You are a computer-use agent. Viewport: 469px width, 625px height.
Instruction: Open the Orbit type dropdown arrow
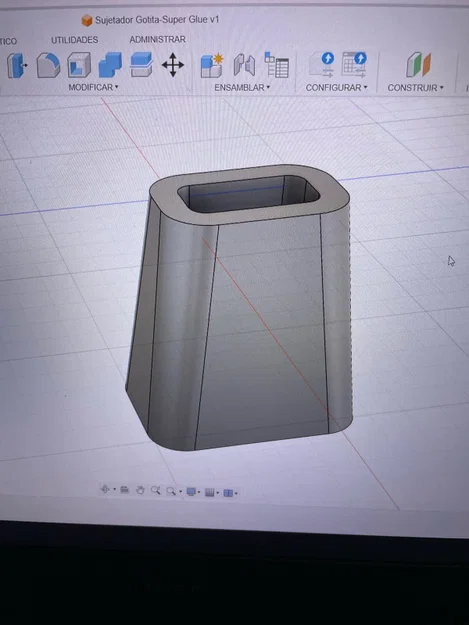(x=114, y=489)
